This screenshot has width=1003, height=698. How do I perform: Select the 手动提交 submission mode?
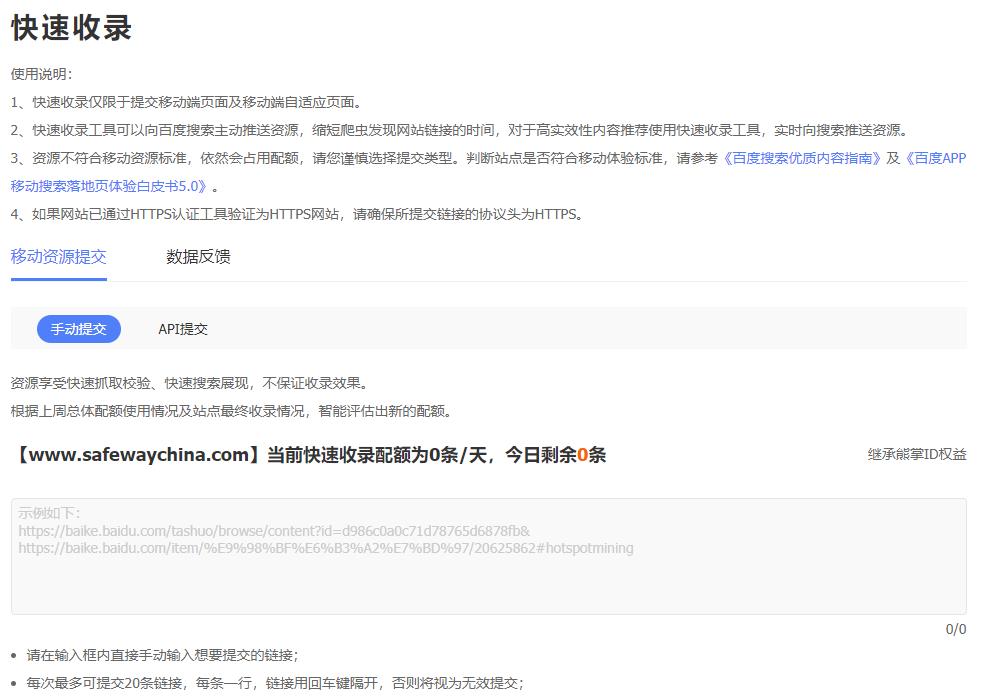click(x=78, y=328)
